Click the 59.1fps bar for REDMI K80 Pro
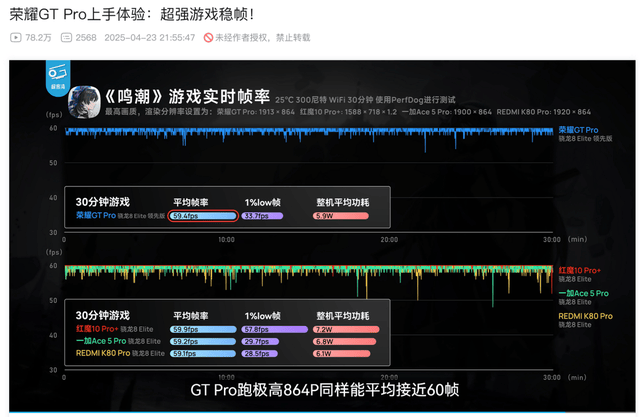Screen dimensions: 640x417 203,354
